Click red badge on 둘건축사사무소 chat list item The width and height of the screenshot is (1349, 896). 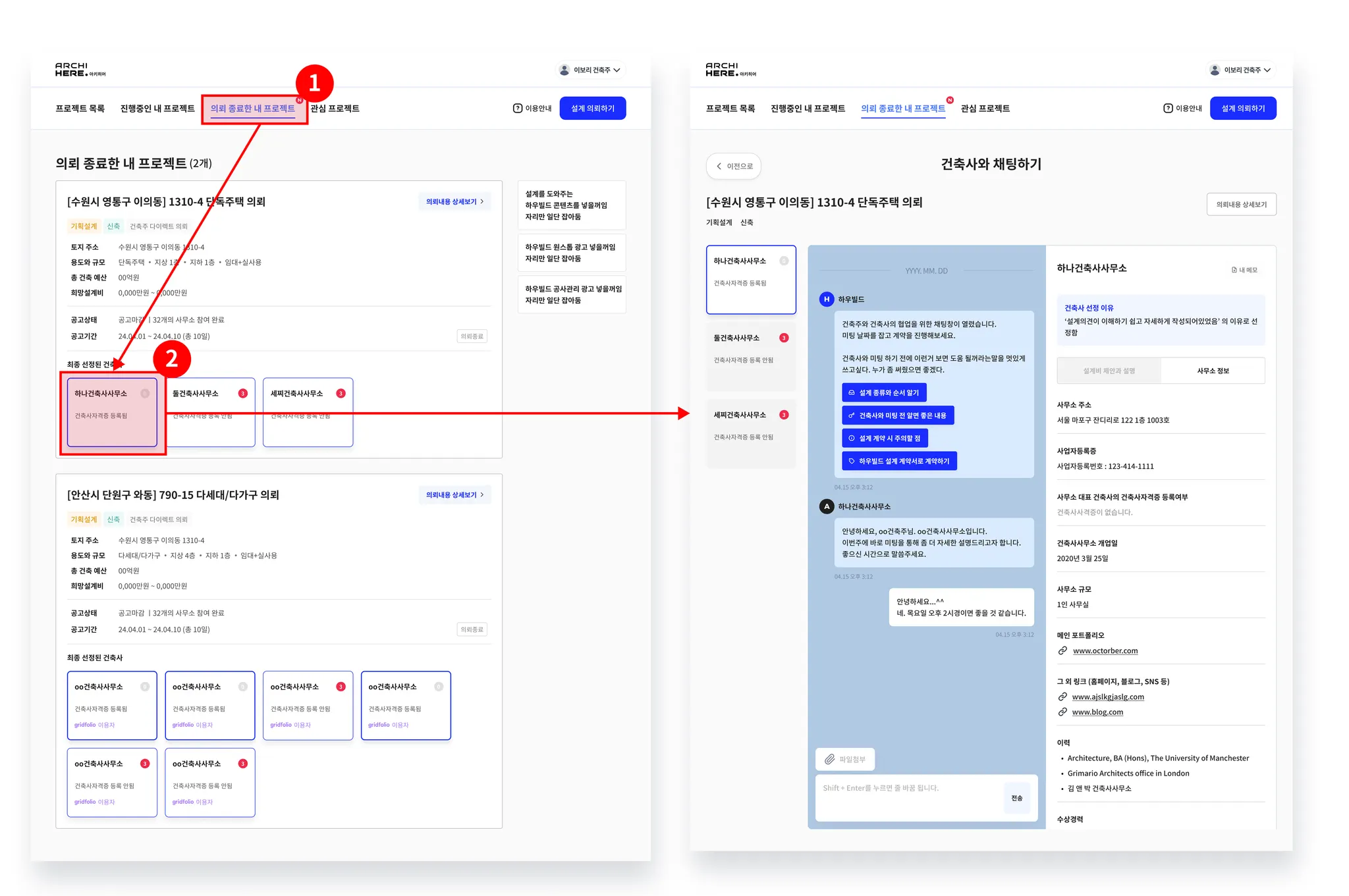[784, 338]
